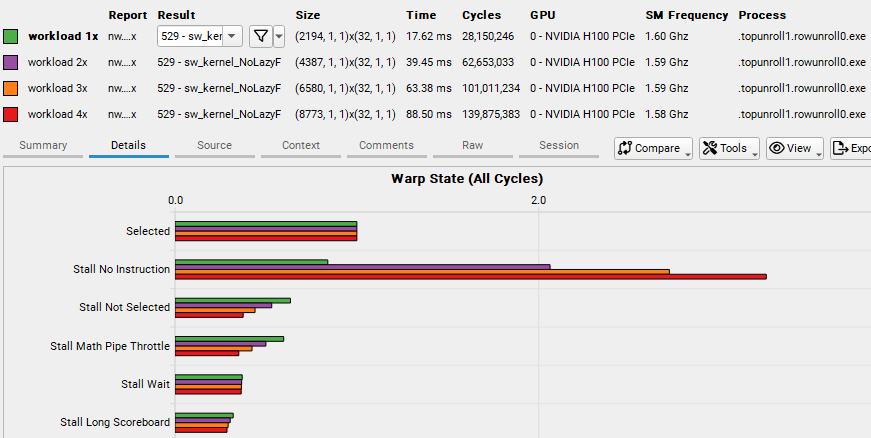Switch to the Source tab
871x438 pixels.
click(x=214, y=146)
